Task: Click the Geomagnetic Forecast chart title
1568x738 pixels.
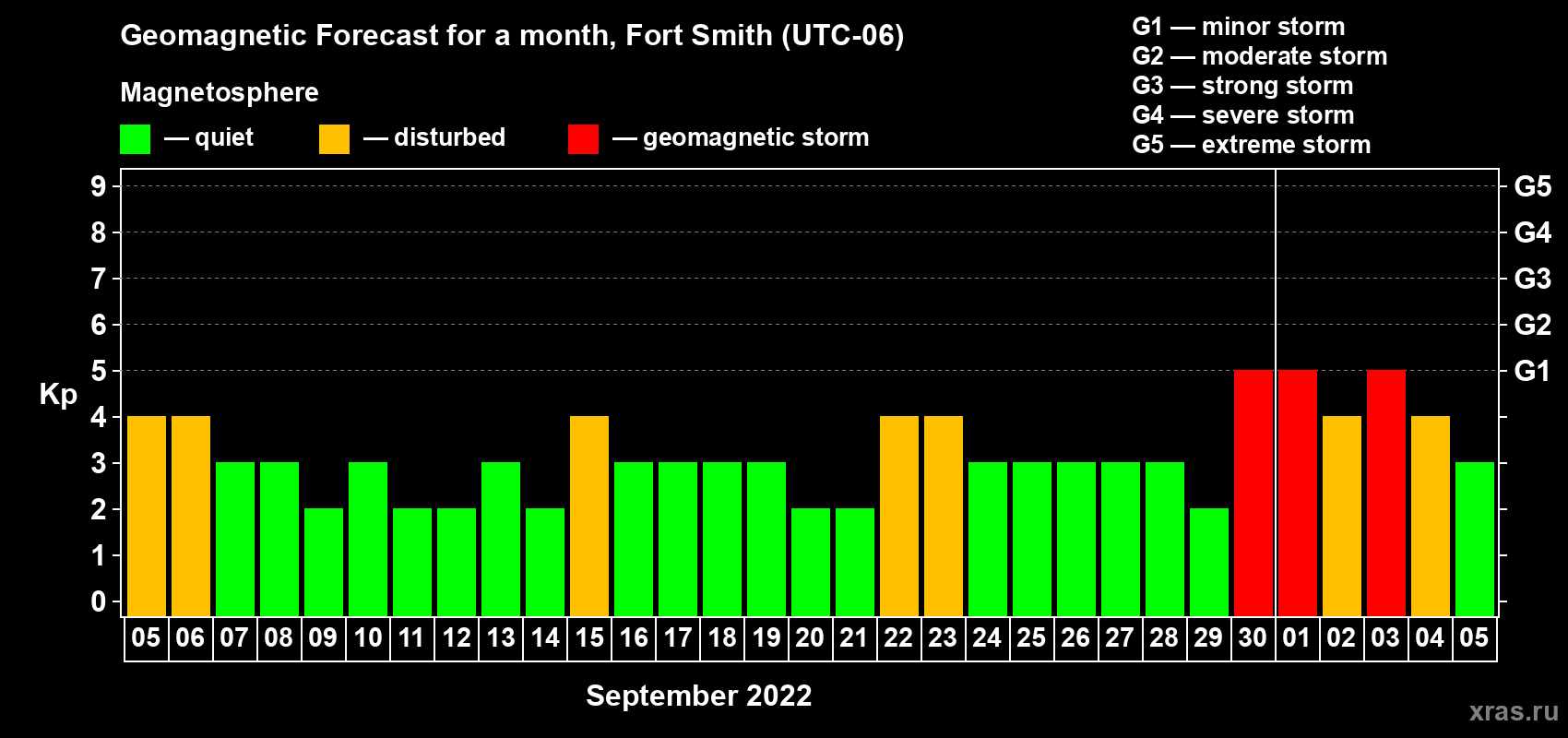Action: [x=512, y=35]
